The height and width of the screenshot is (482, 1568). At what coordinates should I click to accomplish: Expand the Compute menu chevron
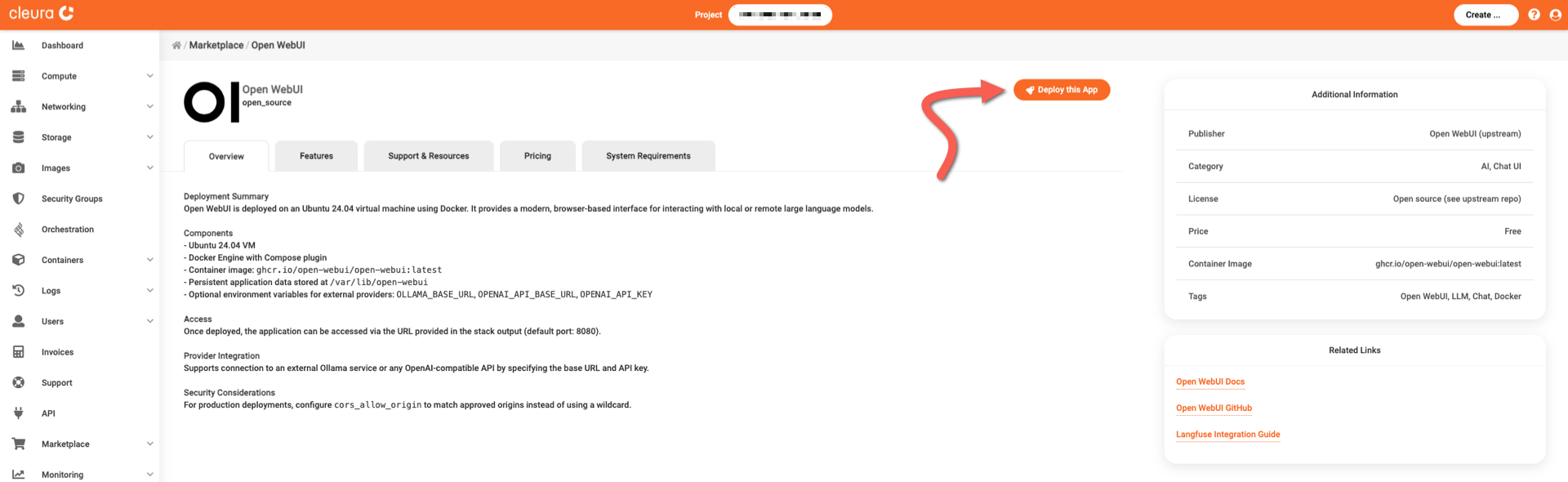click(x=149, y=76)
